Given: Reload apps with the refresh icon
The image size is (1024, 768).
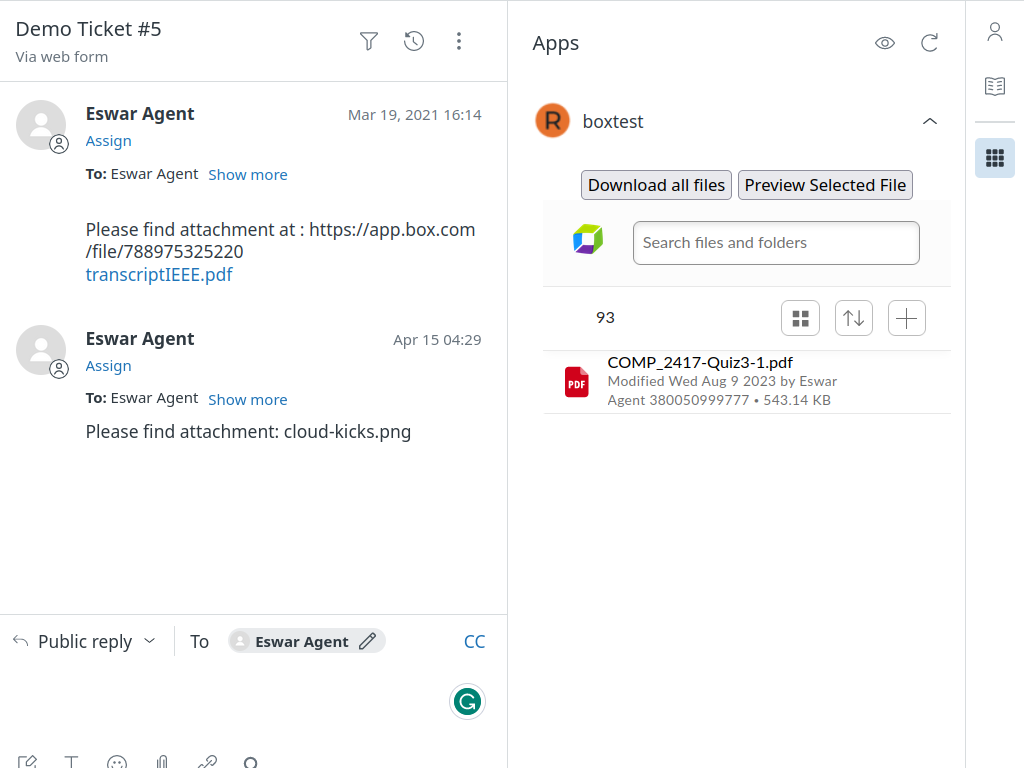Looking at the screenshot, I should point(929,43).
